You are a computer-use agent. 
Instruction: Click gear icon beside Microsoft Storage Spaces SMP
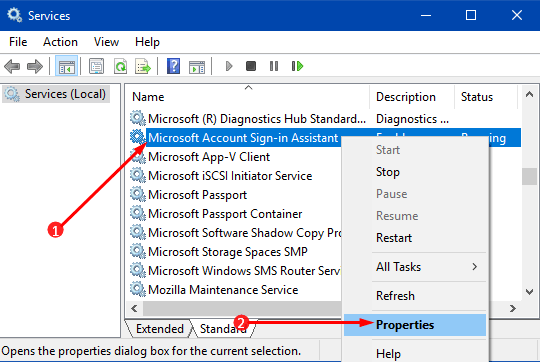pyautogui.click(x=138, y=251)
